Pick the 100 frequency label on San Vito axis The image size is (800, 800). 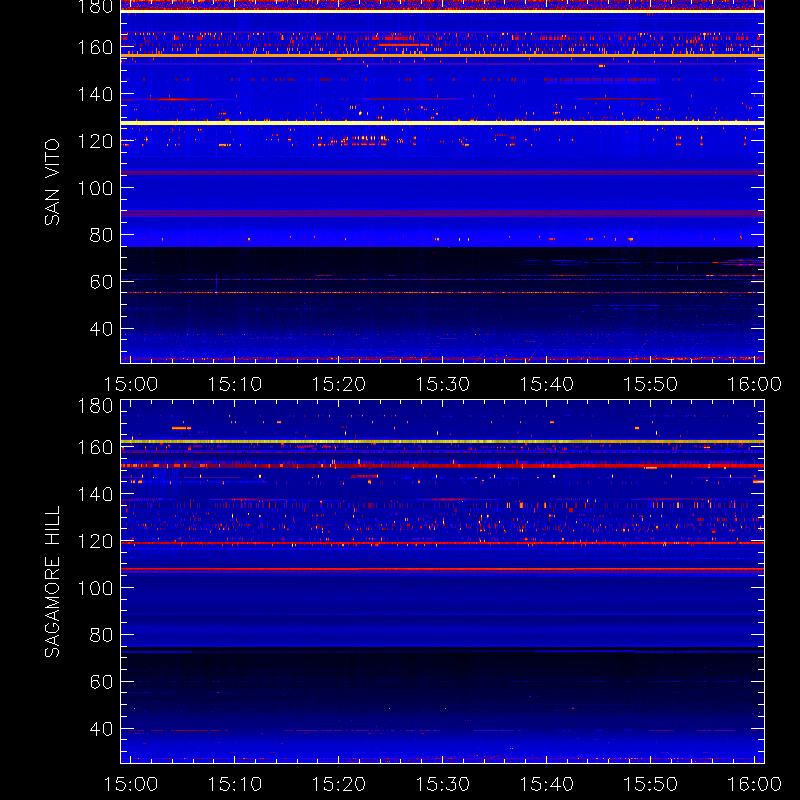pyautogui.click(x=95, y=188)
